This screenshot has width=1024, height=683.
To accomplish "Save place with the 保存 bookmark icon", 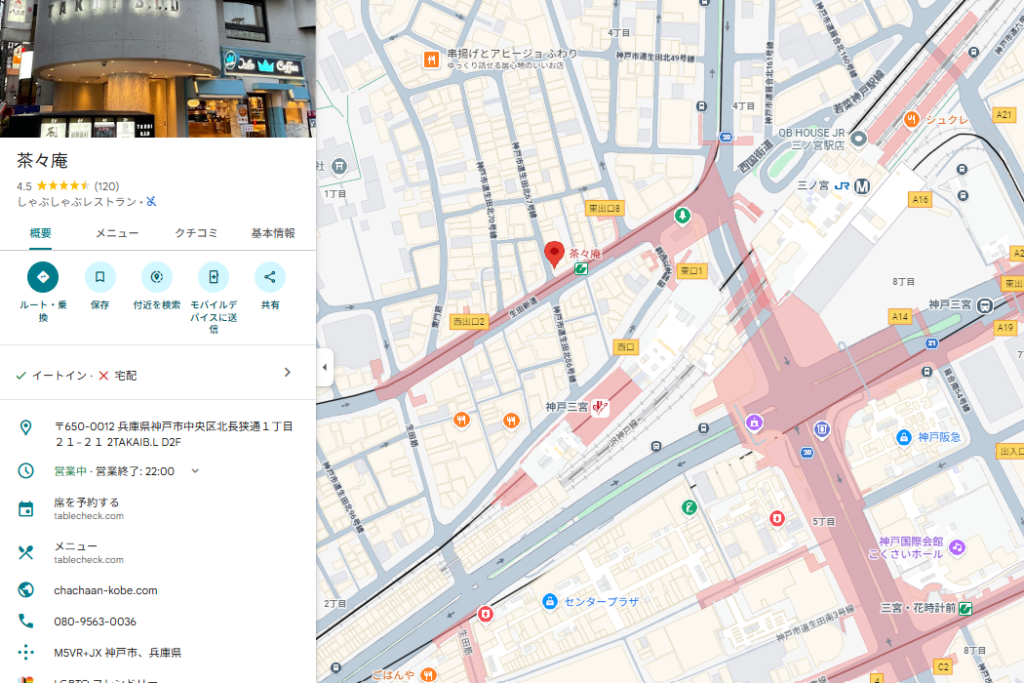I will coord(100,277).
